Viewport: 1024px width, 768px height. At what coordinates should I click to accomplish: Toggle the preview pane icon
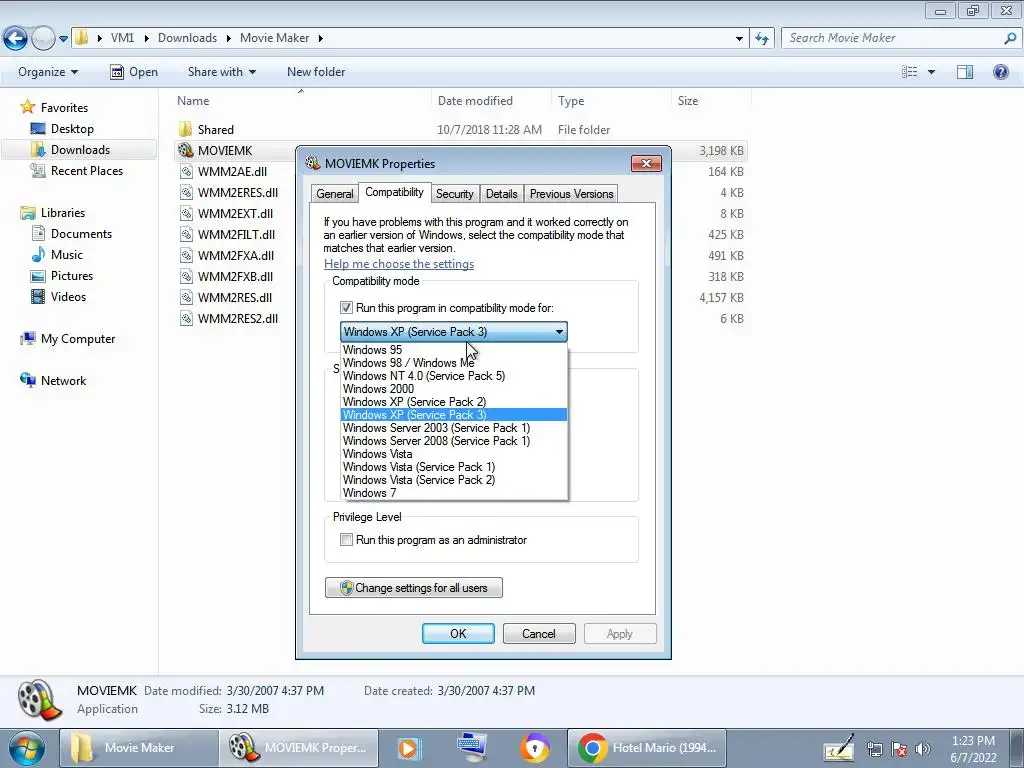tap(965, 72)
